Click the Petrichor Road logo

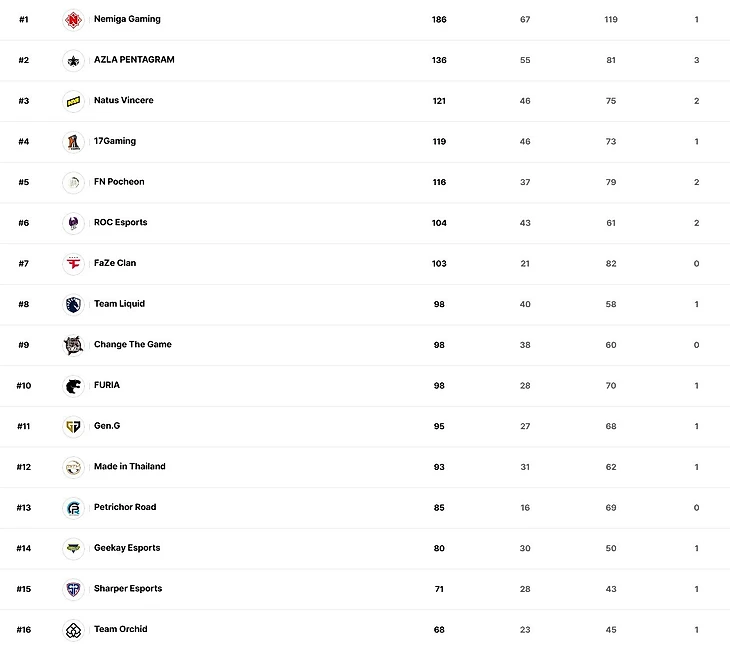point(73,508)
